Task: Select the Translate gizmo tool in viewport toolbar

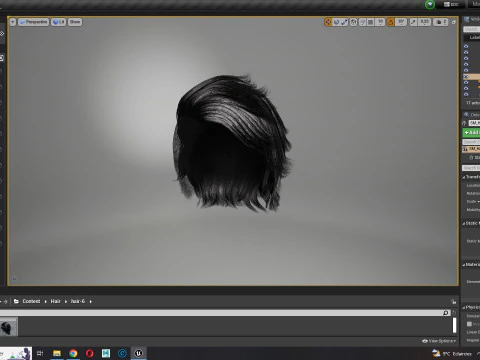Action: (x=328, y=22)
